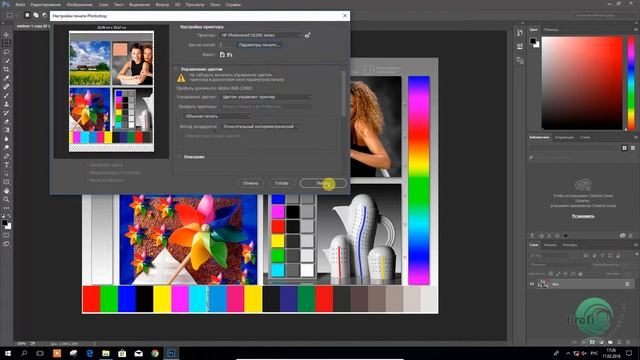
Task: Select the Hand tool
Action: 6,191
